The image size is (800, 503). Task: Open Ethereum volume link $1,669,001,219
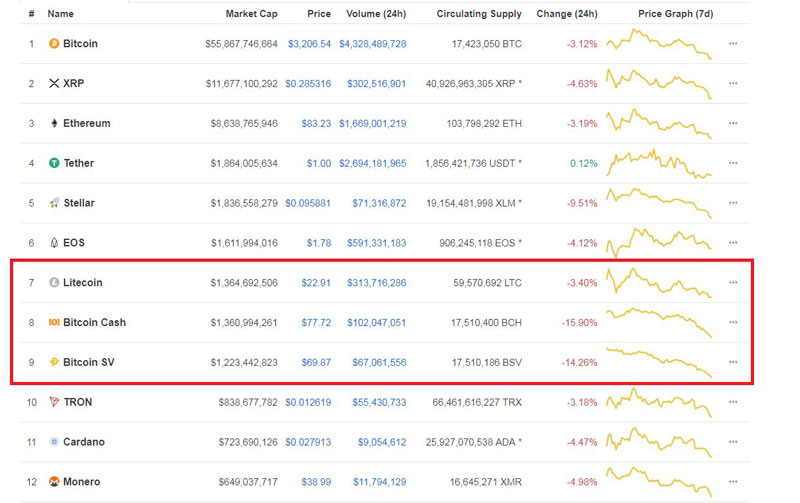pos(373,123)
